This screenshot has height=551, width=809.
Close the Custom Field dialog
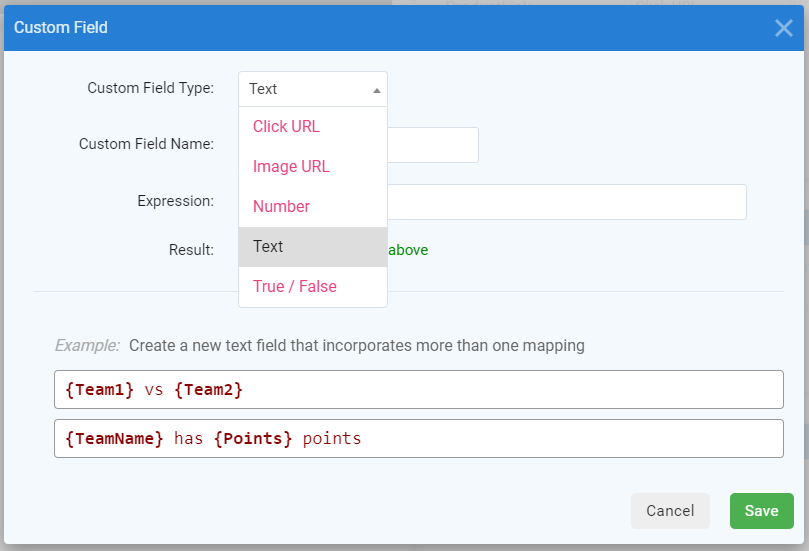click(783, 28)
